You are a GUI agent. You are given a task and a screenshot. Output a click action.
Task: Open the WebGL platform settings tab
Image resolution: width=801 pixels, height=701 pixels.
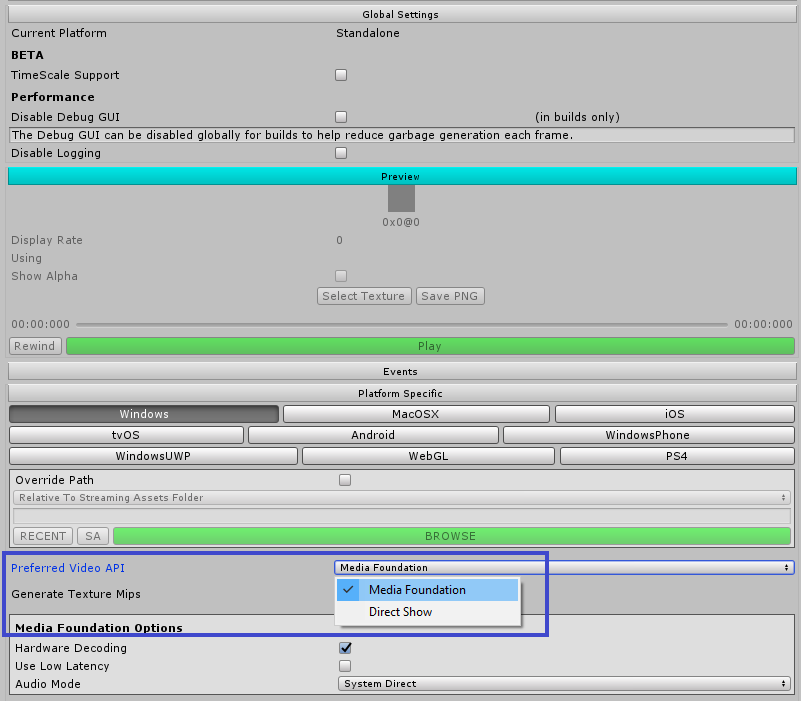(x=427, y=455)
